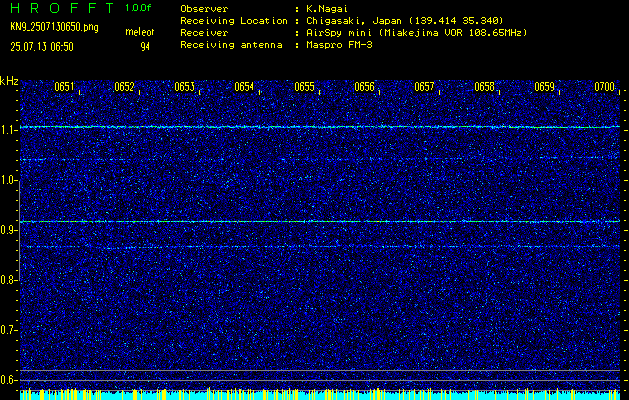The width and height of the screenshot is (629, 400).
Task: Click the 0658 time marker
Action: 484,87
